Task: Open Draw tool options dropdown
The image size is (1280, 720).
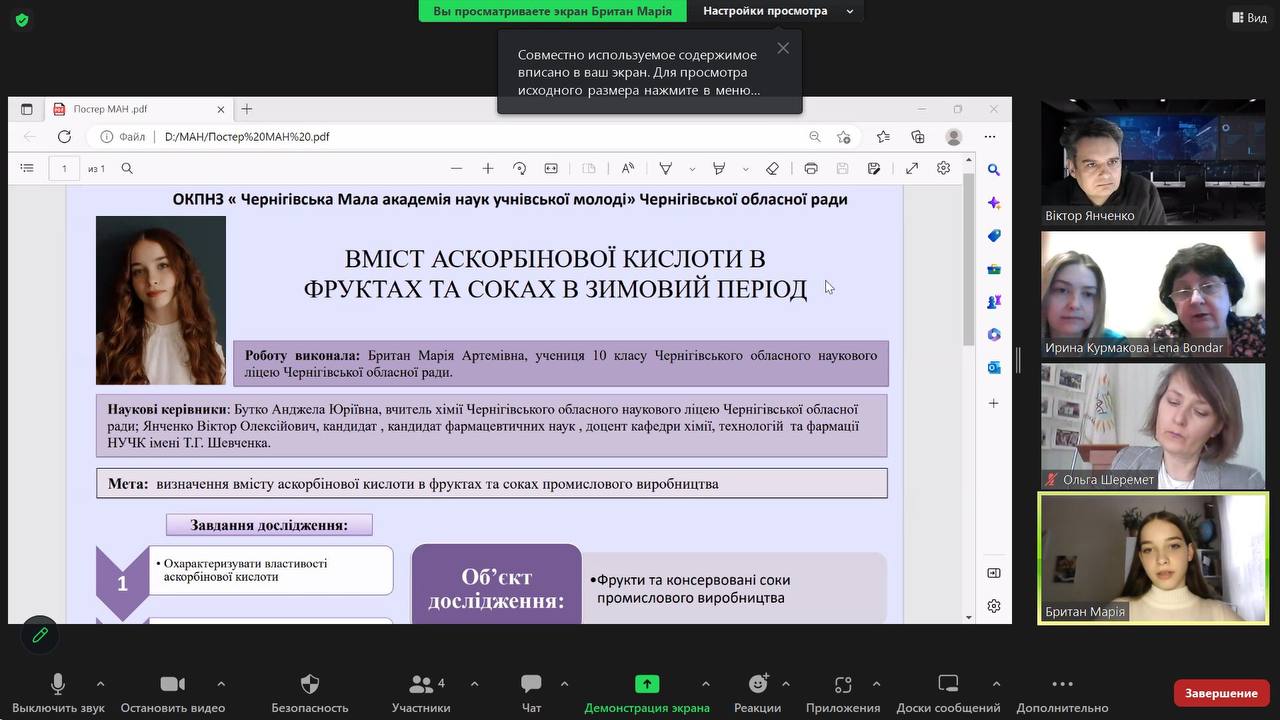Action: (x=692, y=169)
